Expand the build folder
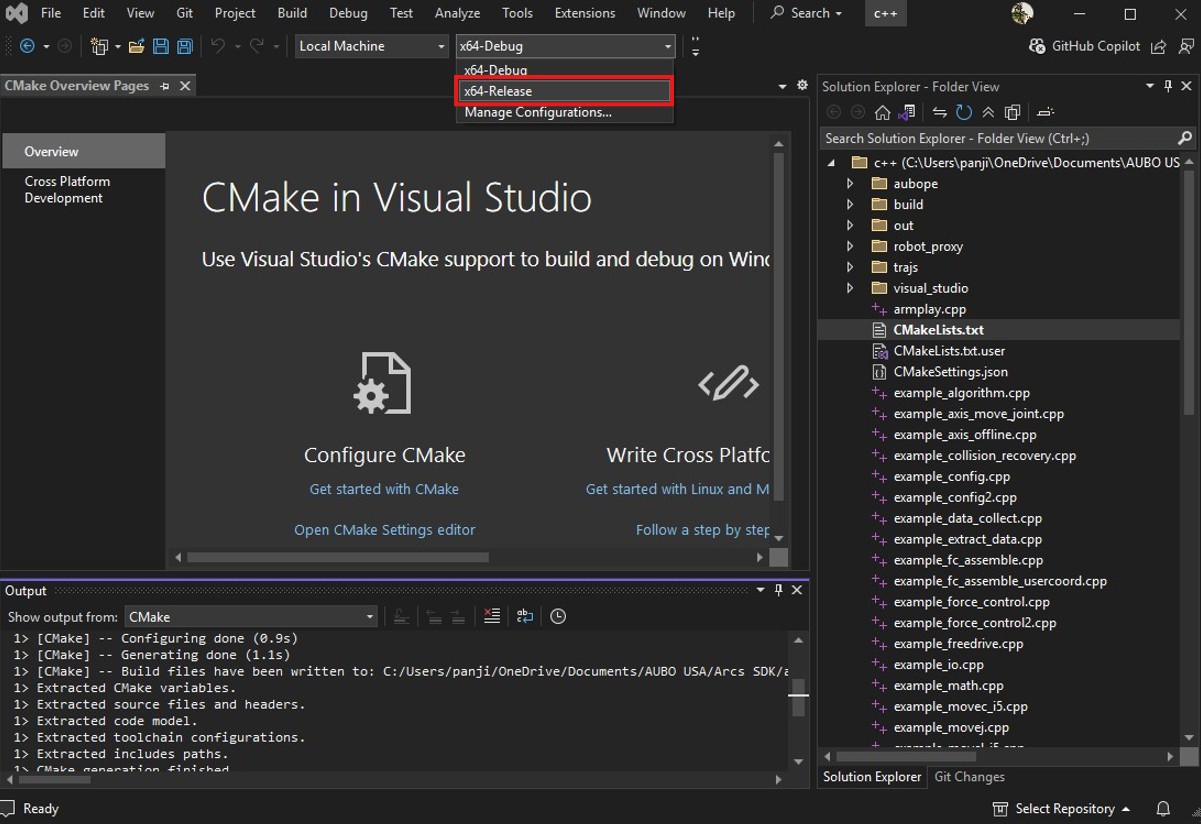 tap(850, 205)
